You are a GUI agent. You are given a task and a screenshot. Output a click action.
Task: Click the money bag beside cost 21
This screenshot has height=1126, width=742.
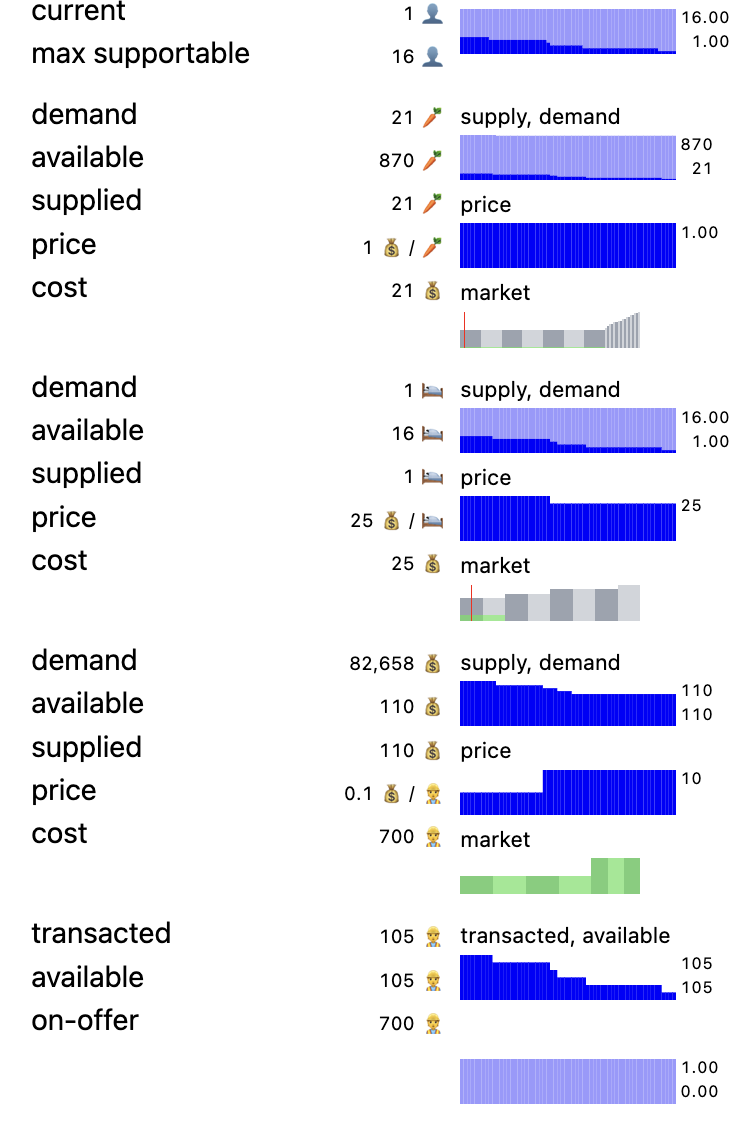click(x=432, y=291)
